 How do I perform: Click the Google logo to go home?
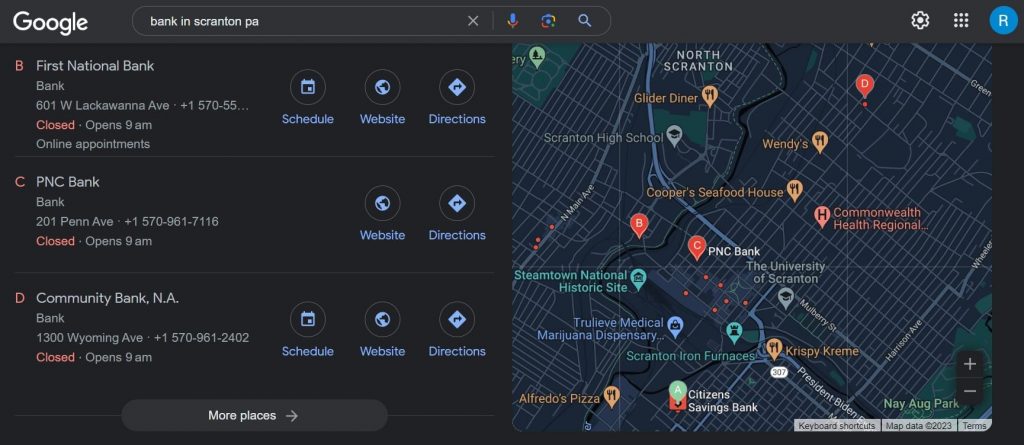click(50, 21)
